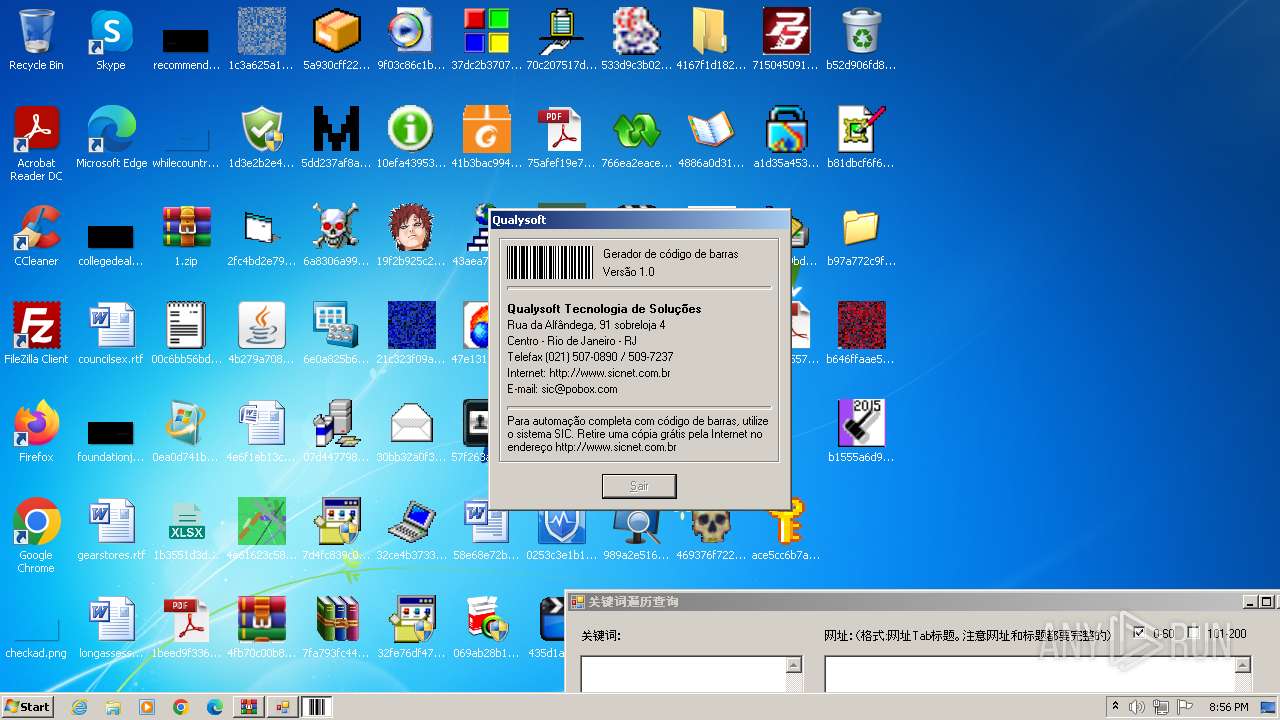Select the 5a930cff22 orange box icon
The width and height of the screenshot is (1280, 720).
click(336, 40)
